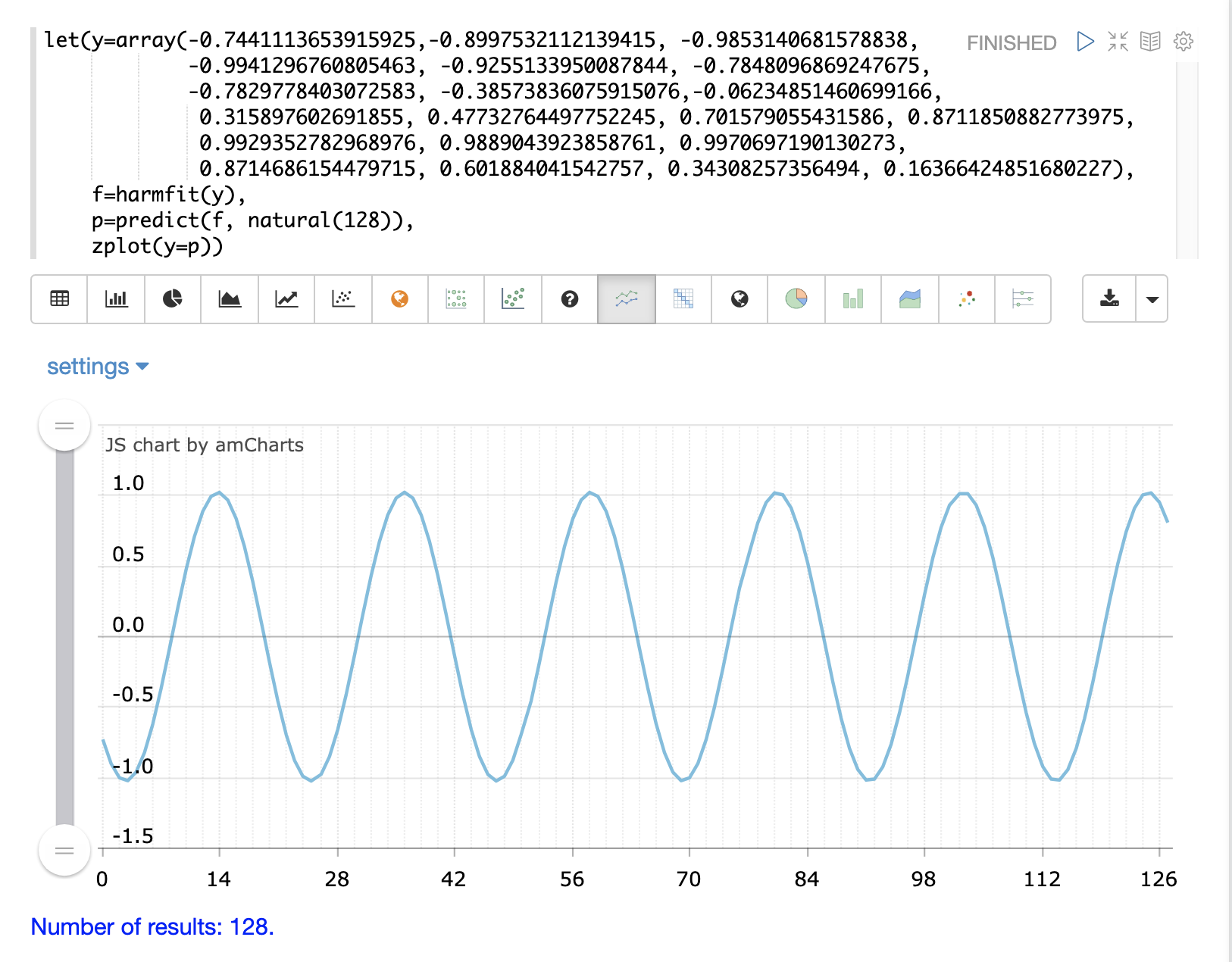Hide the editor with collapse arrows icon
Screen dimensions: 1232x962
click(1118, 42)
